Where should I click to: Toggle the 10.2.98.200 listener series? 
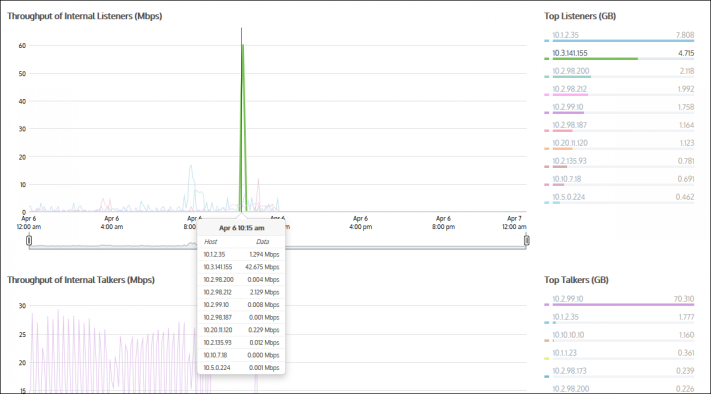pos(619,73)
